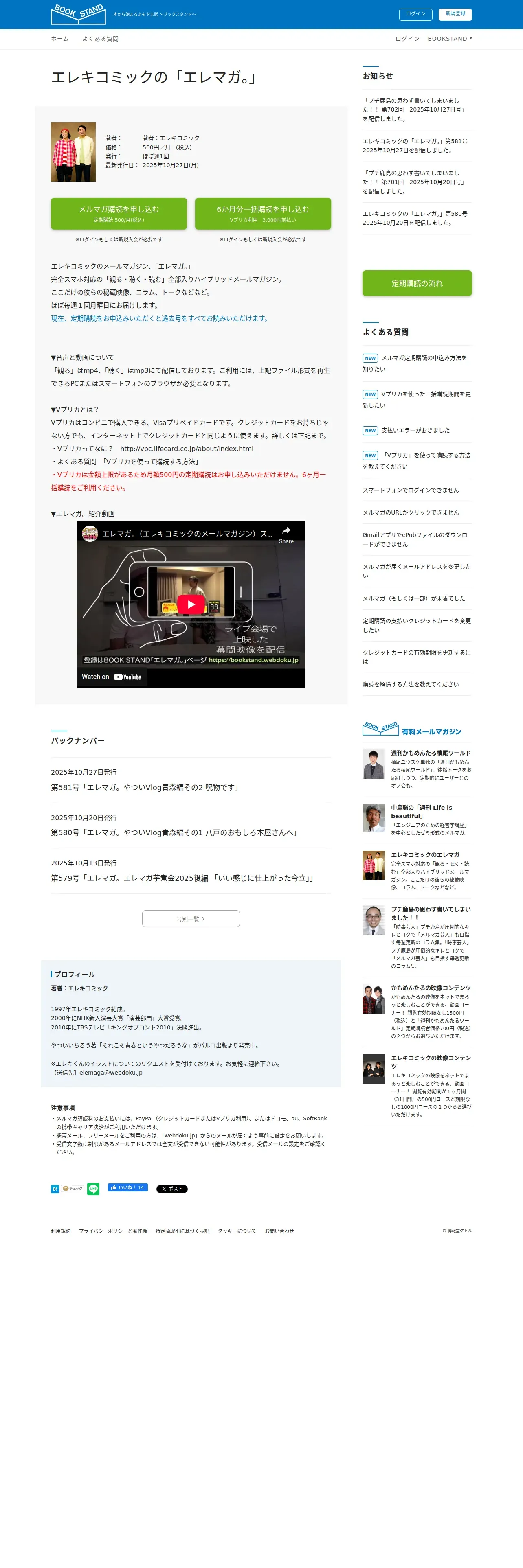The image size is (523, 1568).
Task: Open news item エレマガ 第580号 配信
Action: pyautogui.click(x=416, y=218)
